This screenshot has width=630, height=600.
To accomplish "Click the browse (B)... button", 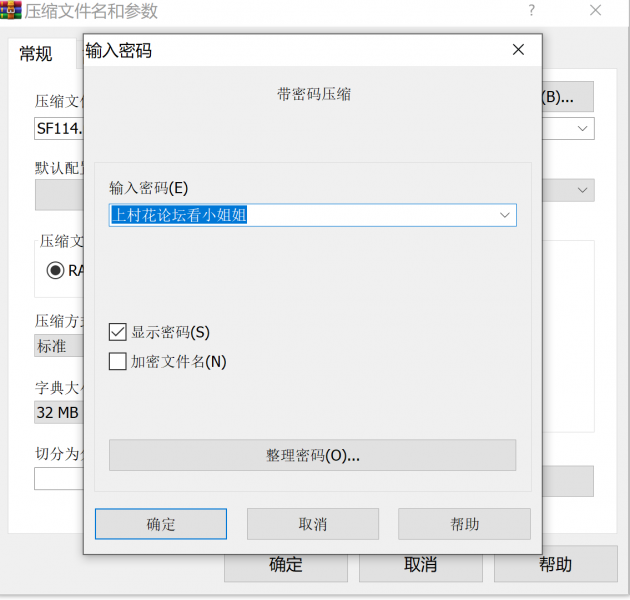I will (x=567, y=97).
